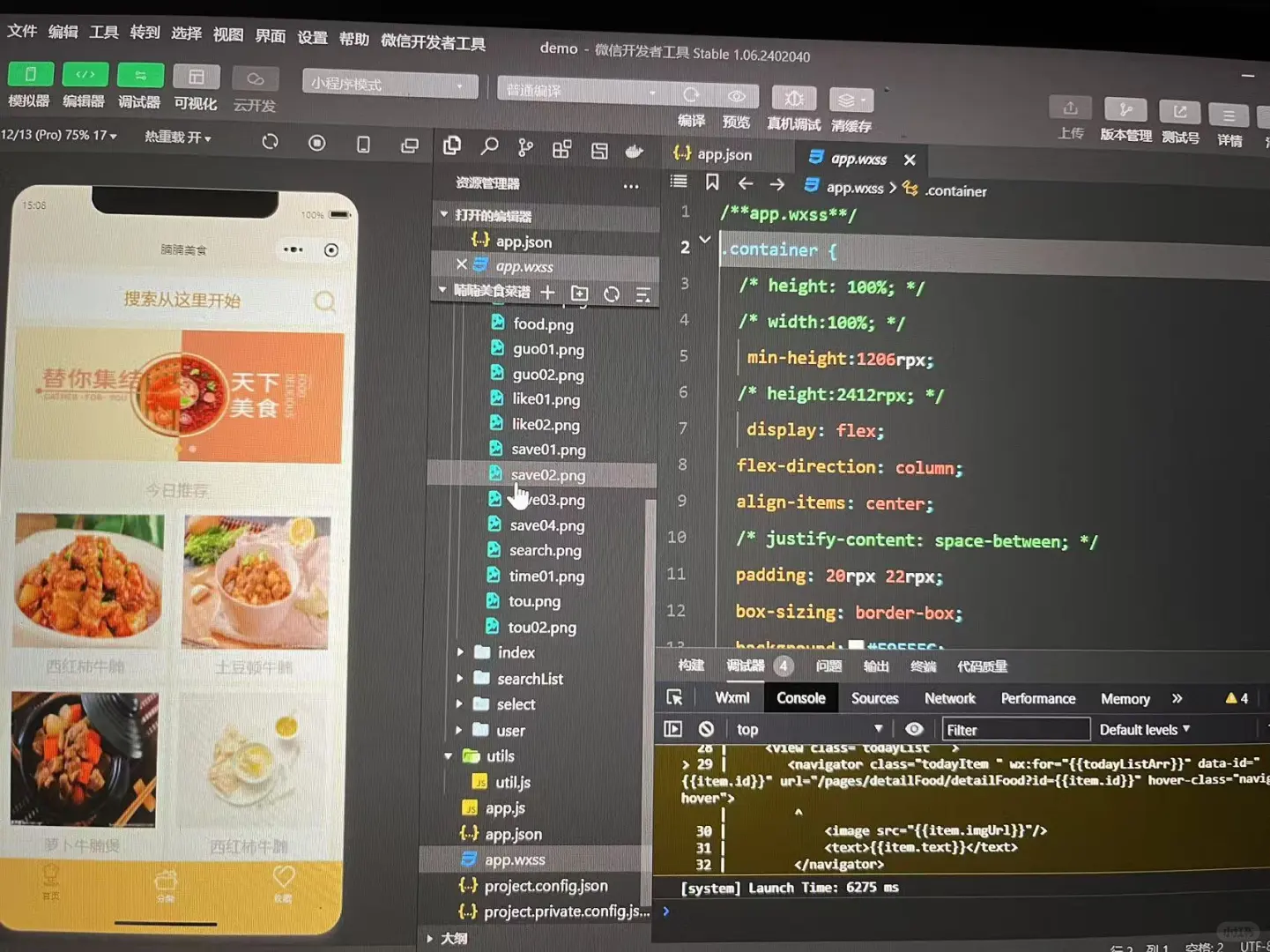Expand the 大纲 outline section
This screenshot has width=1270, height=952.
[x=430, y=939]
